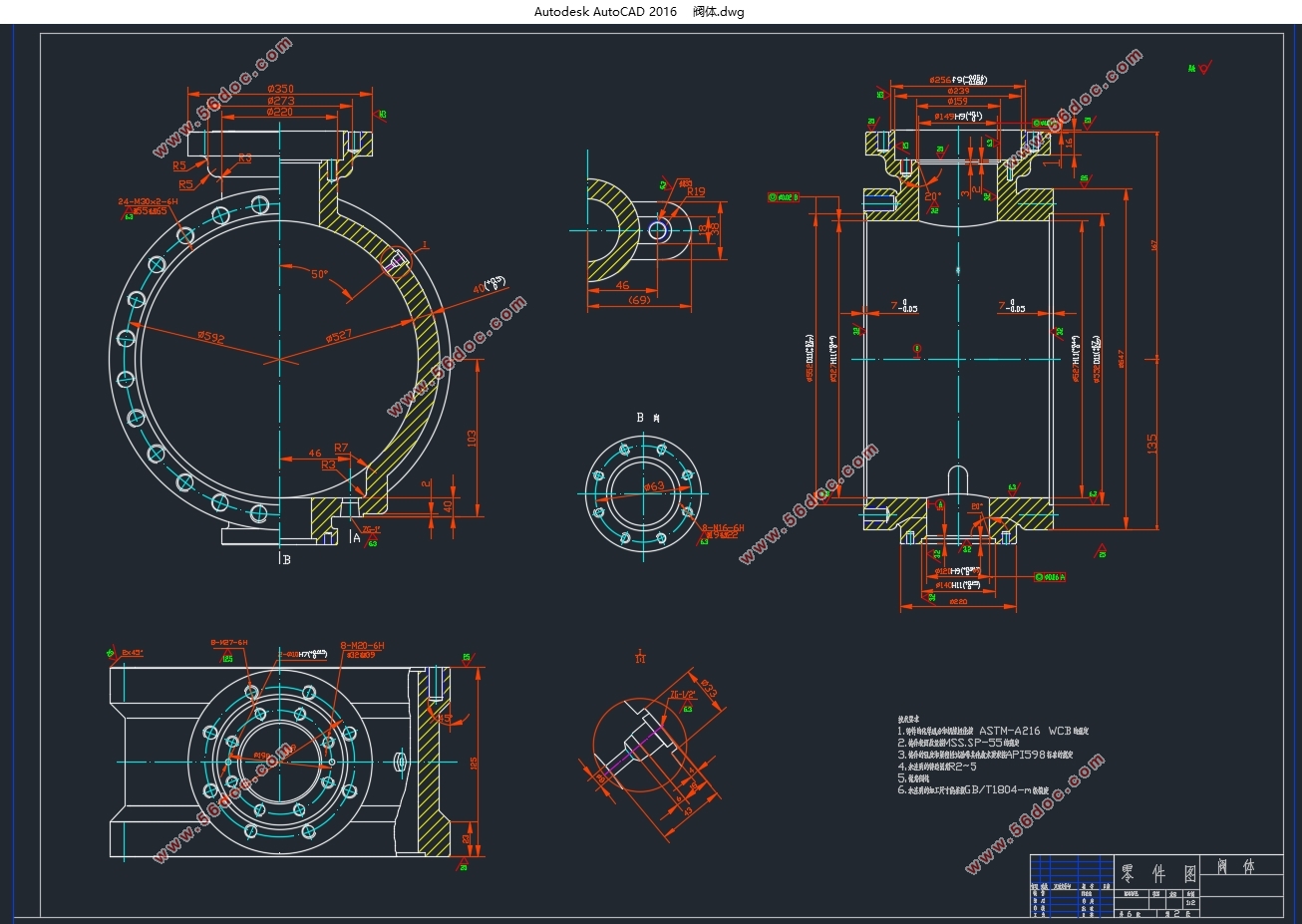The image size is (1302, 924).
Task: Select the 103 vertical dimension
Action: 472,437
